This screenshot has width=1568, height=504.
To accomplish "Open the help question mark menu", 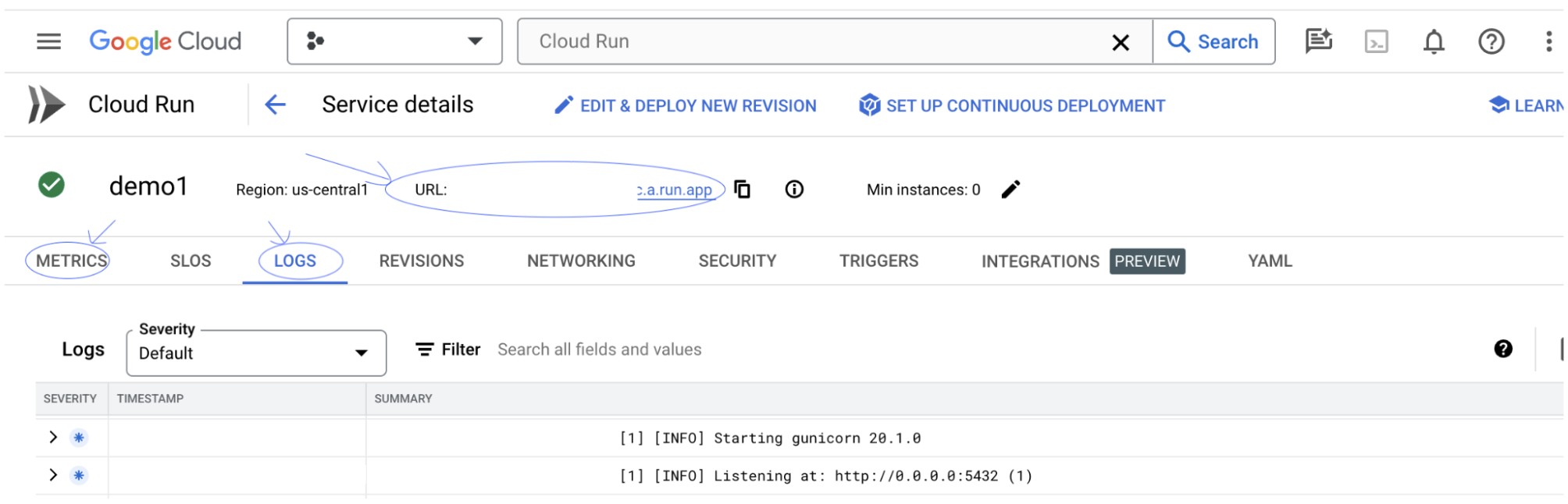I will tap(1491, 41).
